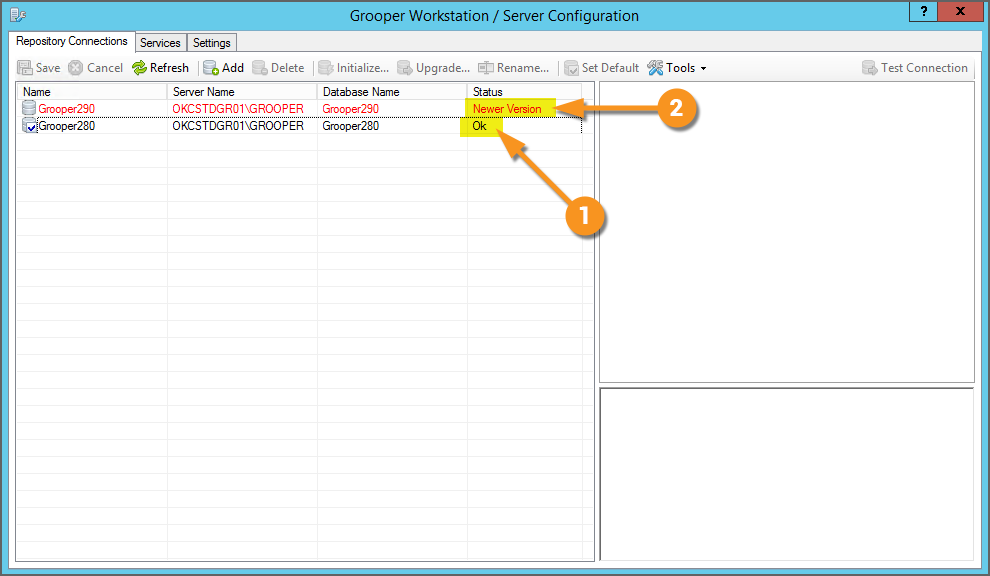This screenshot has width=990, height=576.
Task: Click the Add repository connection icon
Action: click(x=211, y=68)
